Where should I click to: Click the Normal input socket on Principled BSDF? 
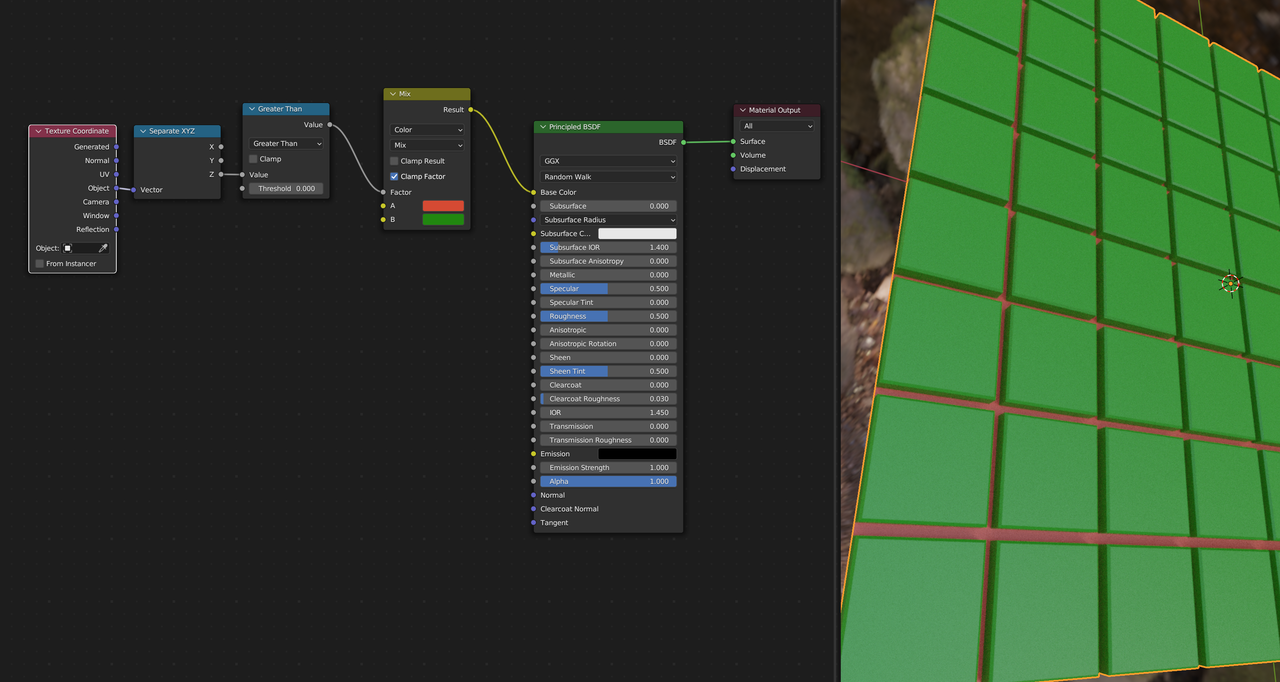533,495
